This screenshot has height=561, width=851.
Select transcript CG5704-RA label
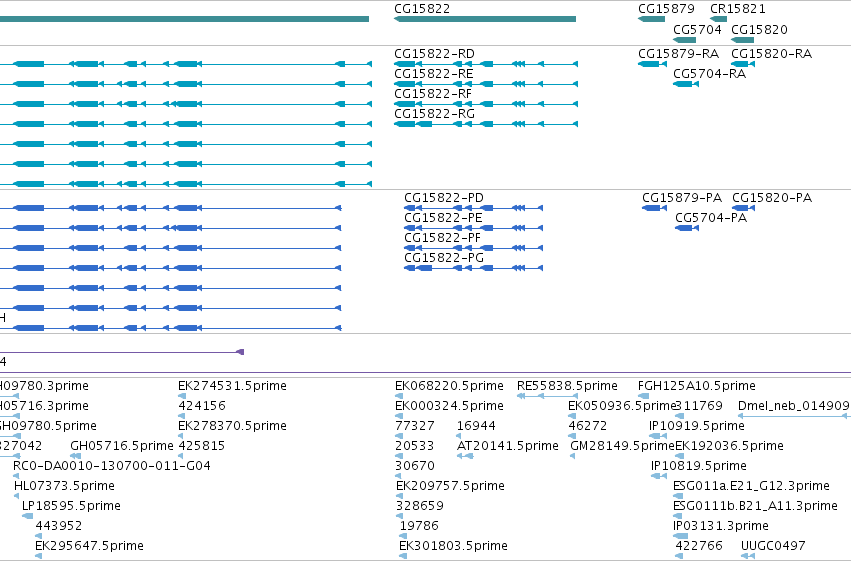click(x=709, y=74)
